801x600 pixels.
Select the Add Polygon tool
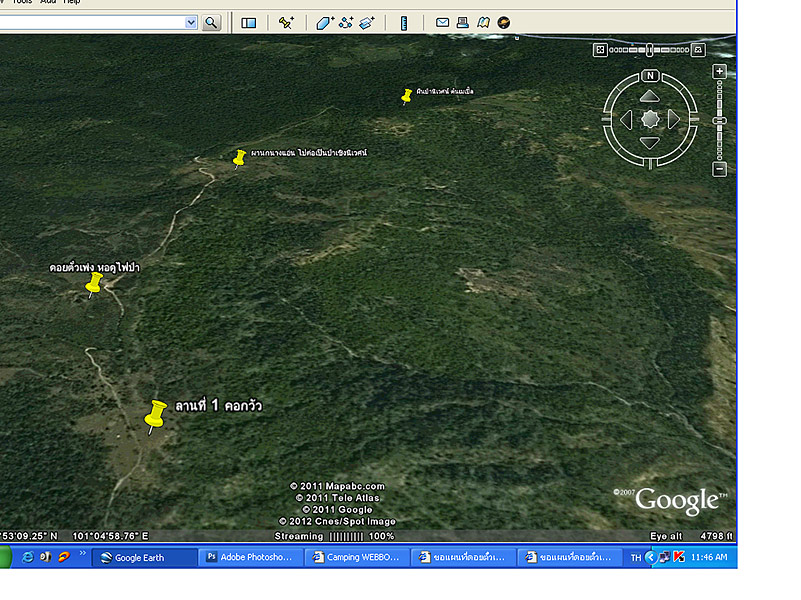325,22
